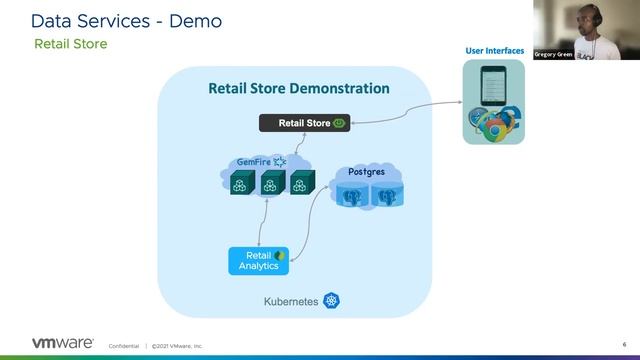Viewport: 640px width, 360px height.
Task: Click Gregory Green's webcam video thumbnail
Action: [587, 30]
